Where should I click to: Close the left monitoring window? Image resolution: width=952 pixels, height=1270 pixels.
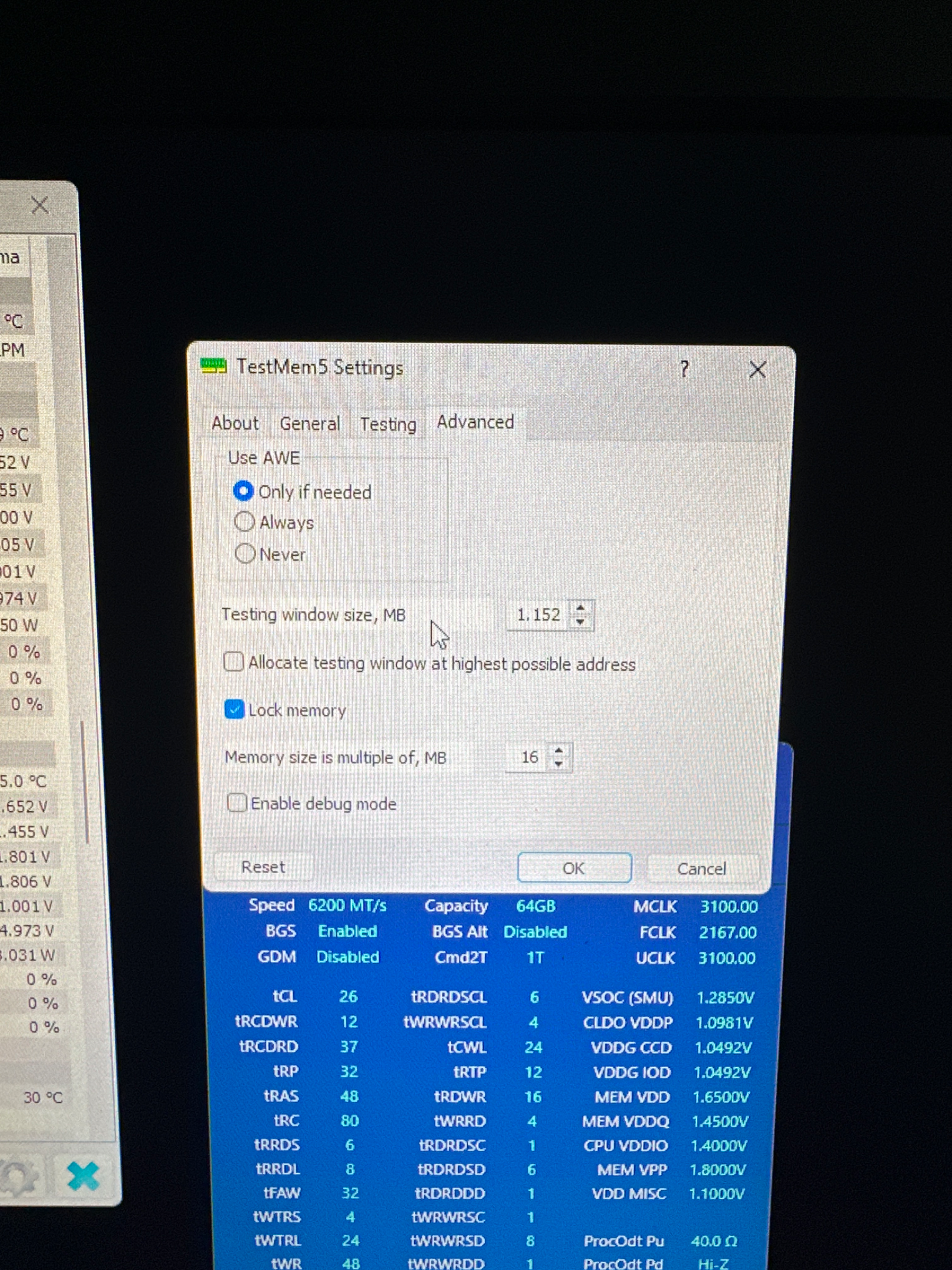pyautogui.click(x=40, y=205)
